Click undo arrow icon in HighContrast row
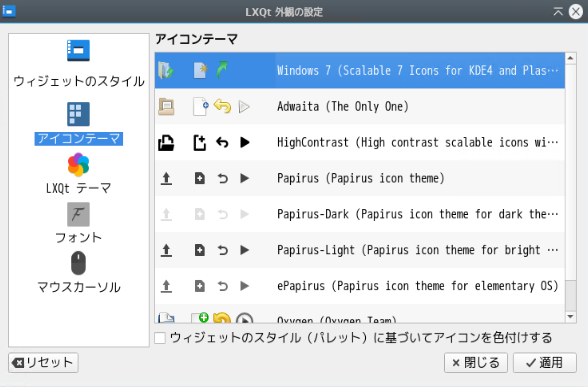The width and height of the screenshot is (588, 387). (x=222, y=142)
